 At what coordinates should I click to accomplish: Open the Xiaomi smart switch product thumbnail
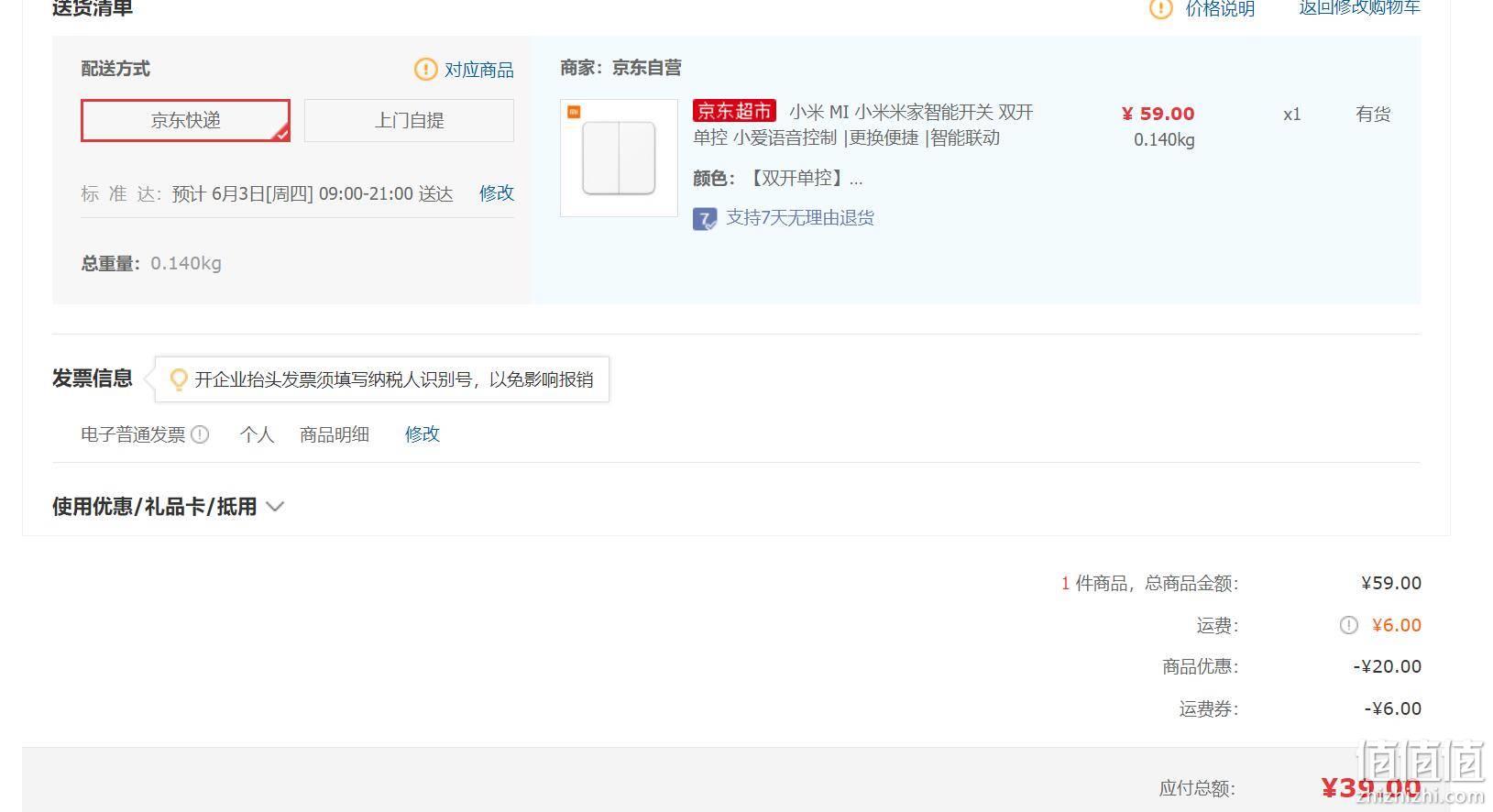[x=619, y=158]
